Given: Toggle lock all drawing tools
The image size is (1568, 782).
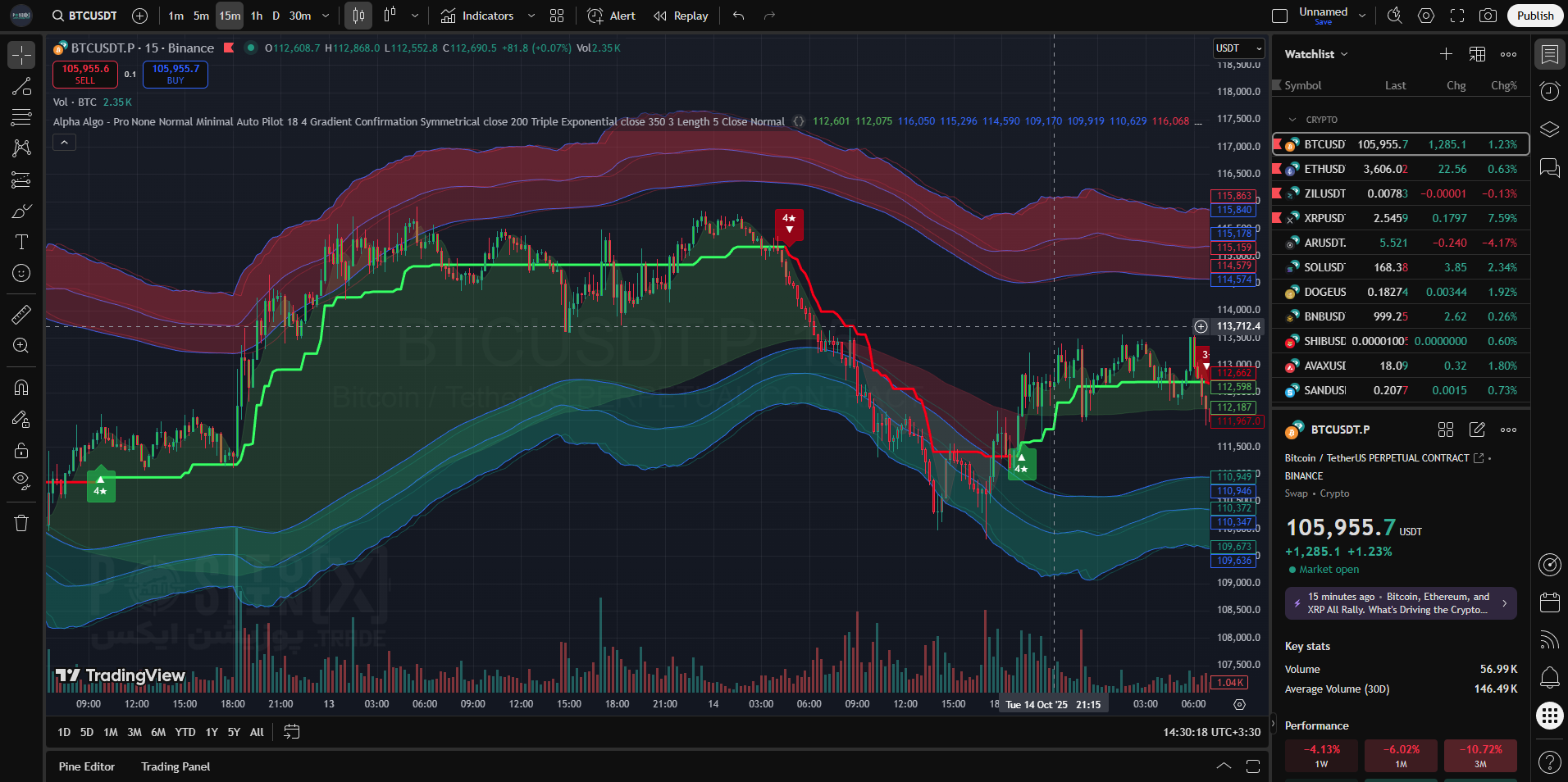Looking at the screenshot, I should click(x=21, y=450).
